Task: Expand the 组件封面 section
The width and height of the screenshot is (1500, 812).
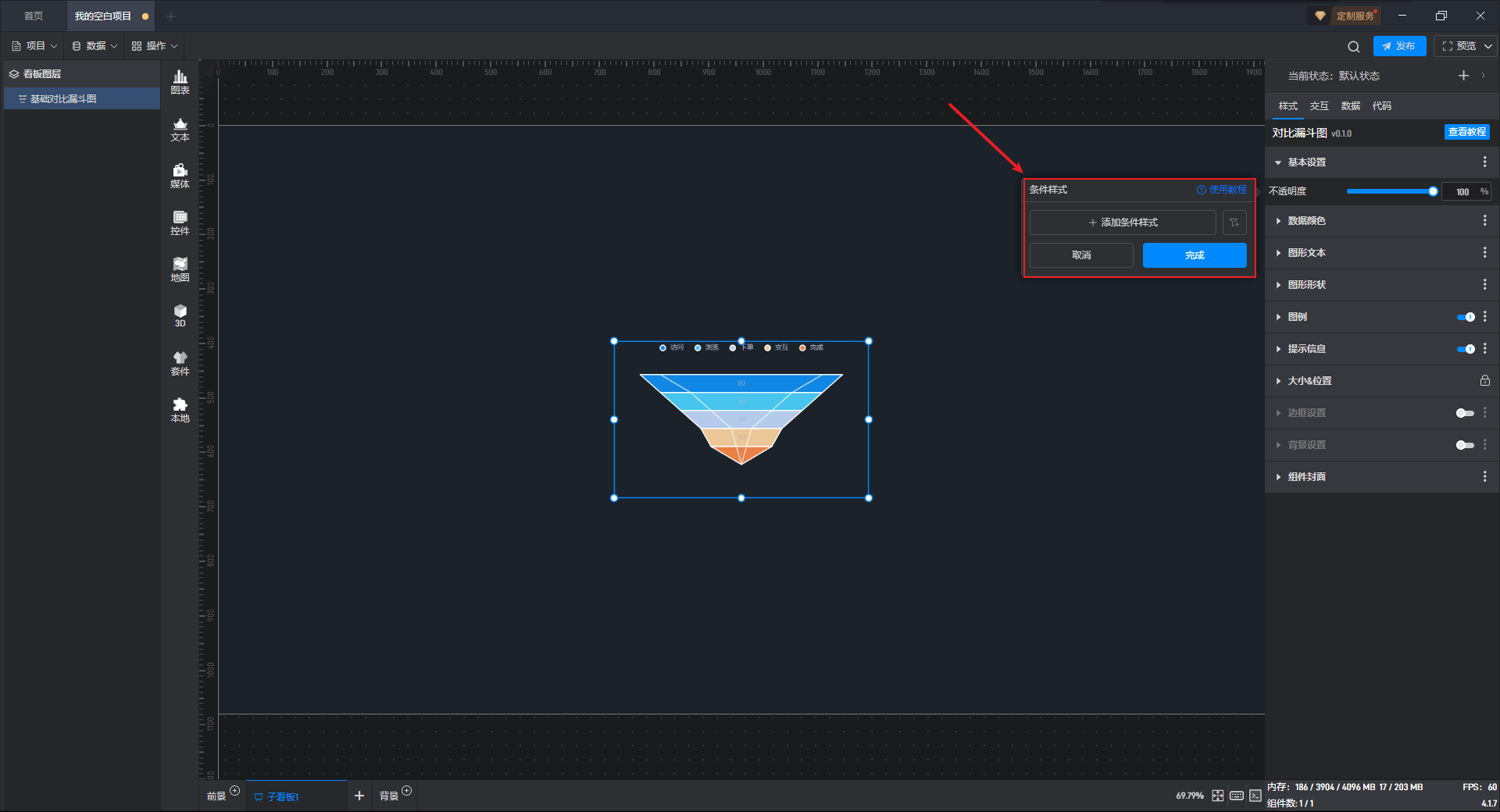Action: click(1278, 477)
